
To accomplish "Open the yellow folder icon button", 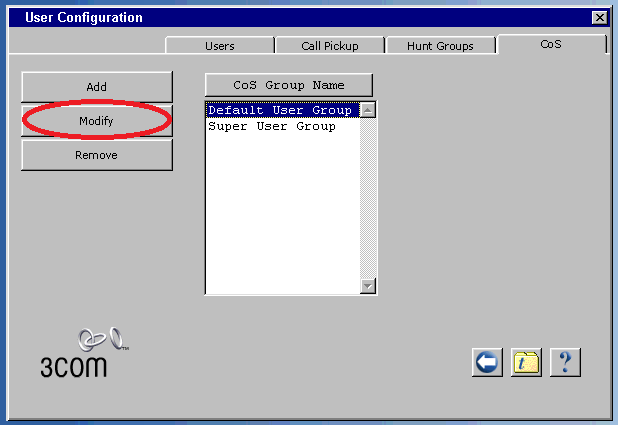I will pos(526,362).
